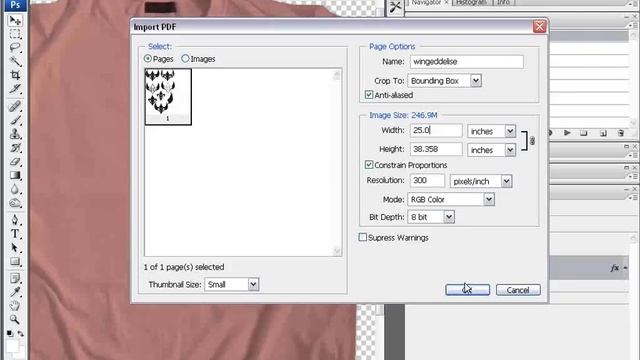Open the Crop To dropdown
The width and height of the screenshot is (640, 360).
point(476,80)
